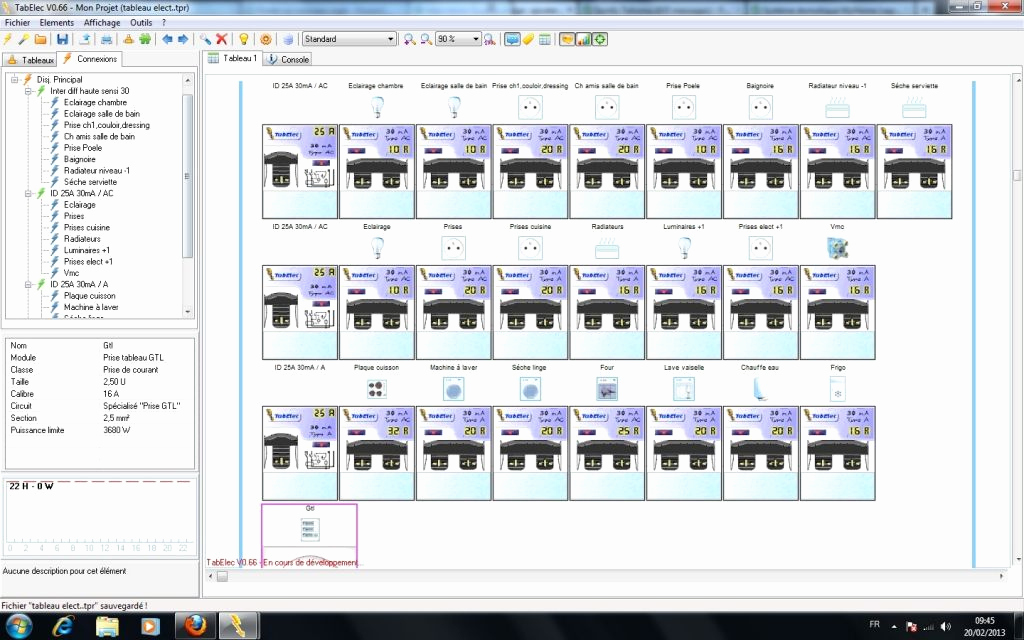Zoom in with the magnifier plus icon
The image size is (1024, 640).
tap(409, 39)
